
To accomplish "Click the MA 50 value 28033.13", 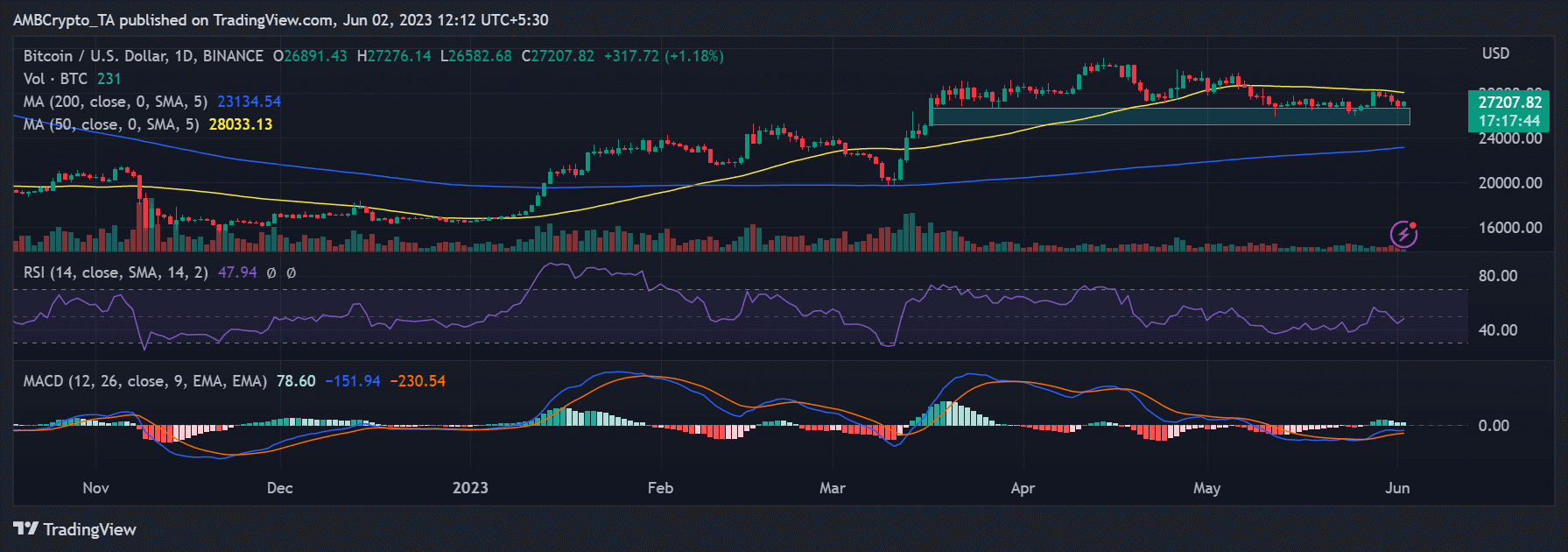I will point(241,124).
